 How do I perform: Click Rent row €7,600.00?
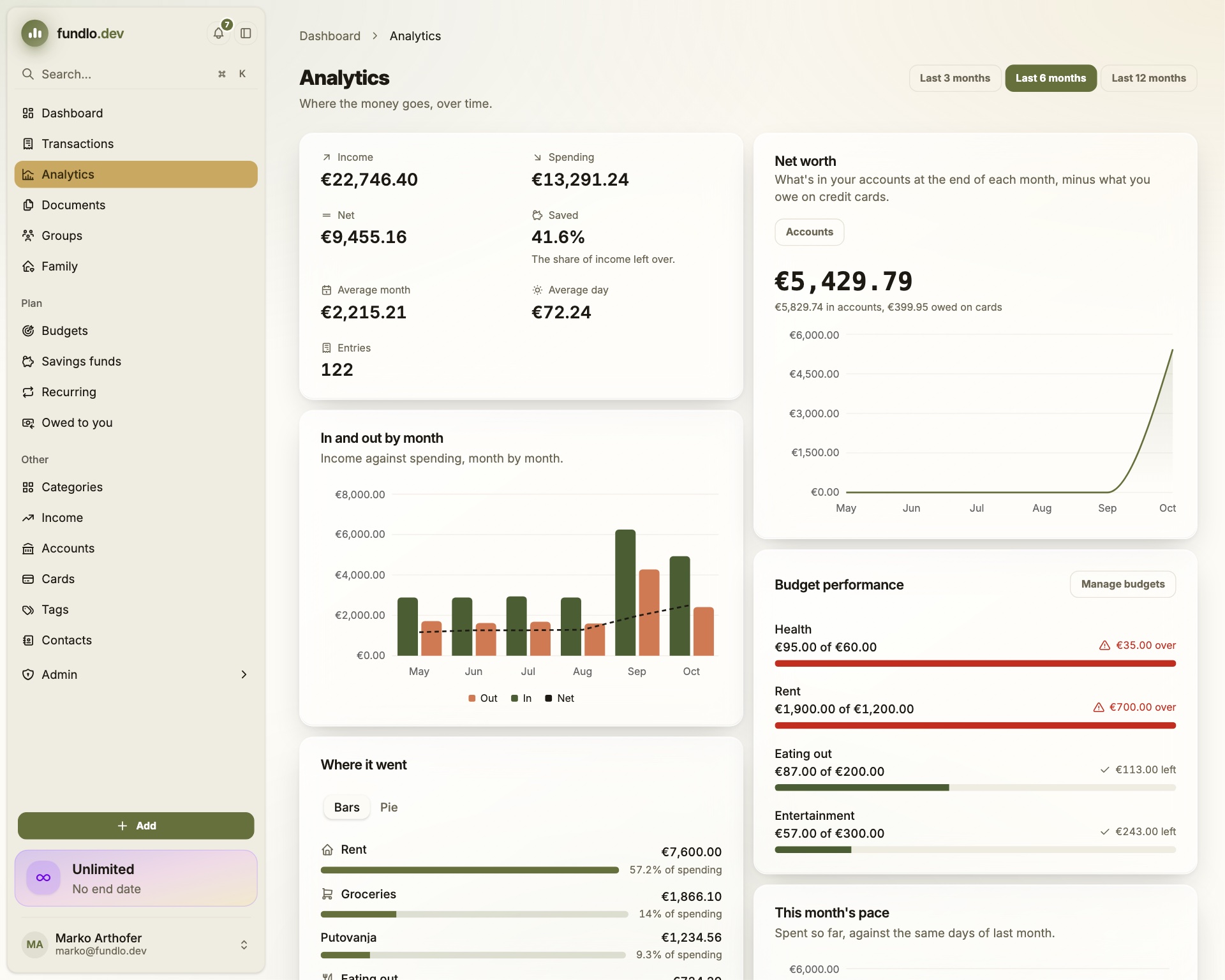click(521, 859)
